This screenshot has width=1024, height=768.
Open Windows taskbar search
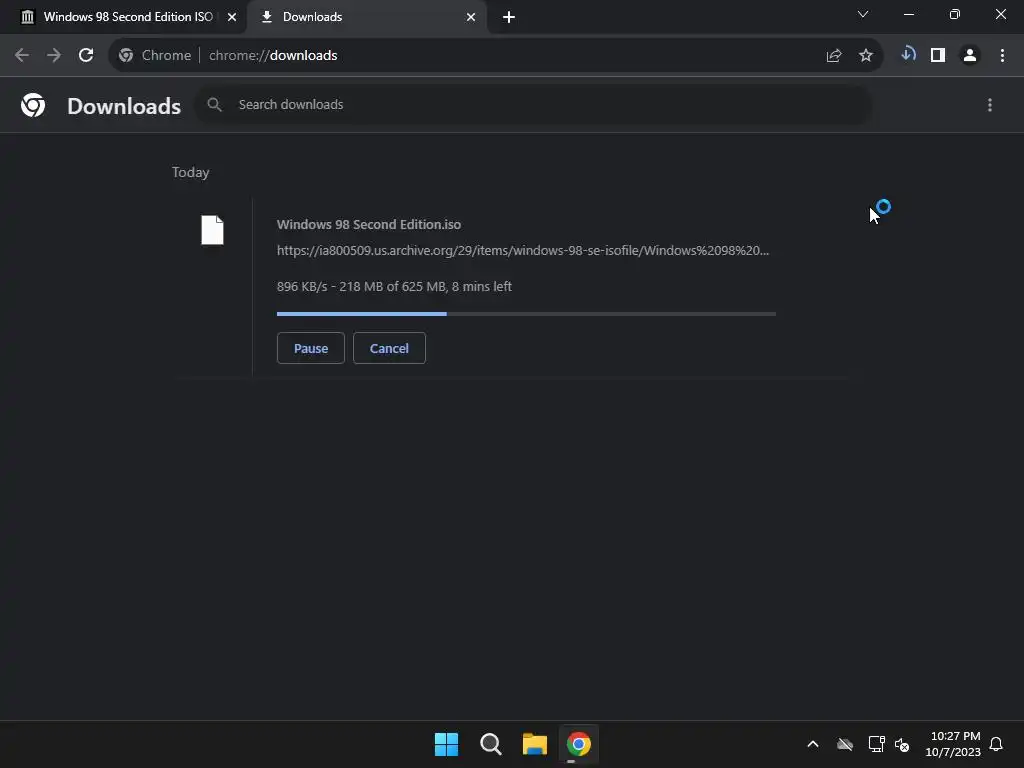click(490, 744)
